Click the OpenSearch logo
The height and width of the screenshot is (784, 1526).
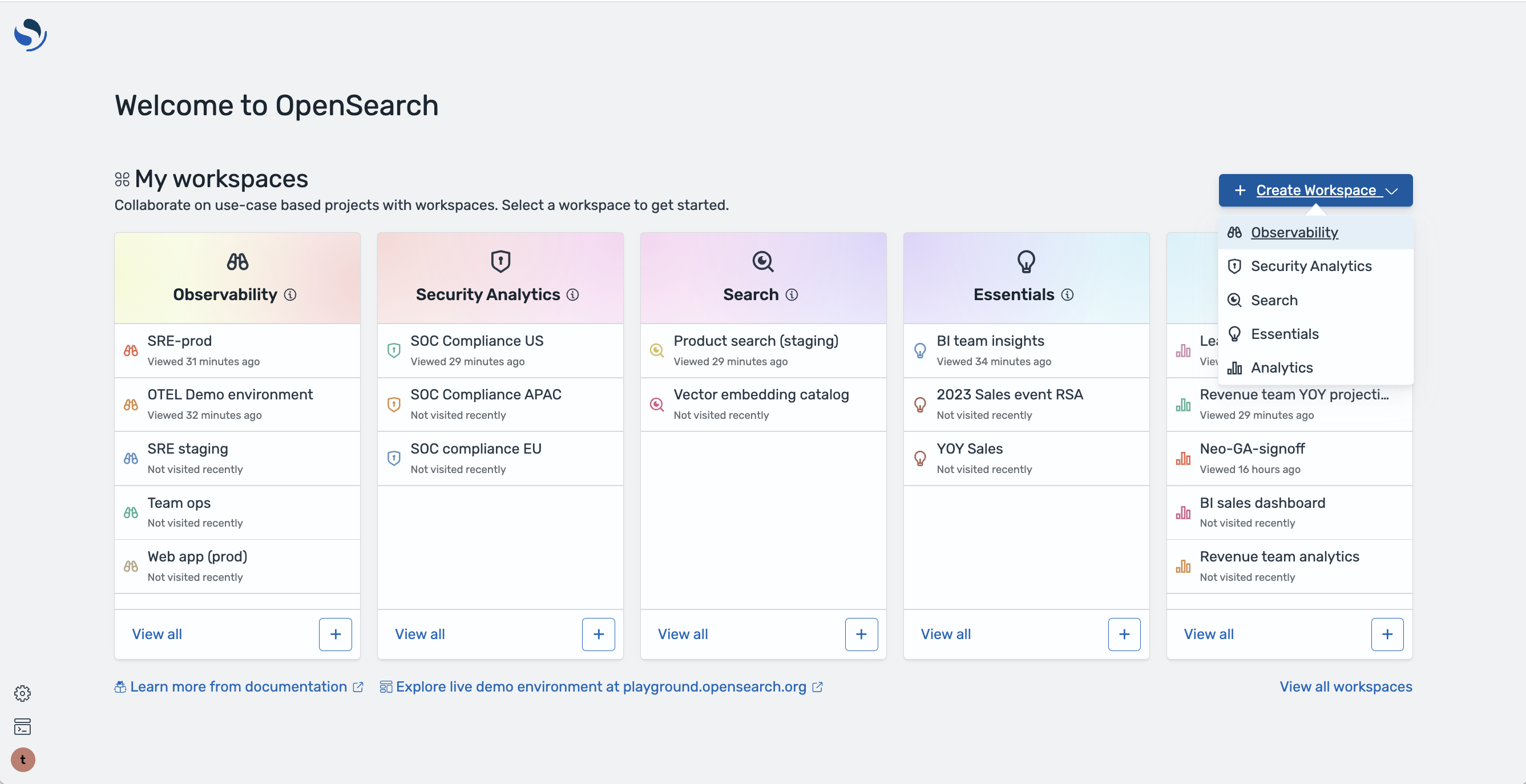[29, 34]
